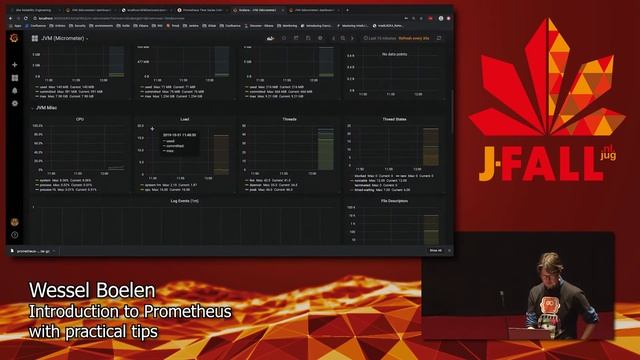Open the Dashboards grid icon in sidebar
This screenshot has width=640, height=360.
coord(15,78)
